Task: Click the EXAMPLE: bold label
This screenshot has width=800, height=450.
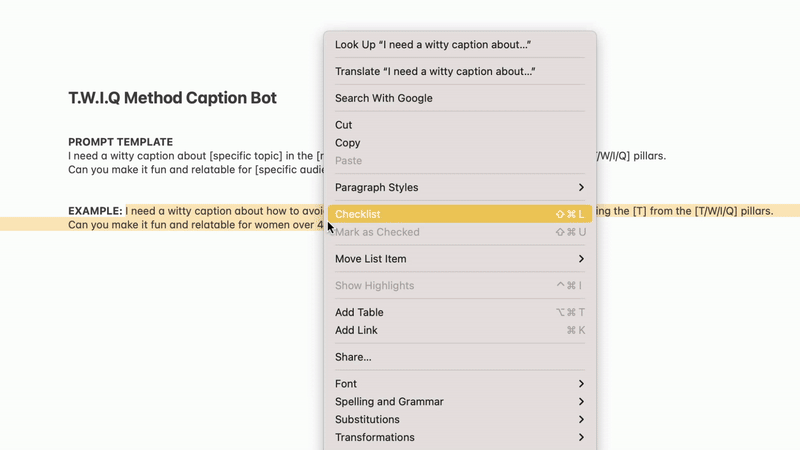Action: point(95,211)
